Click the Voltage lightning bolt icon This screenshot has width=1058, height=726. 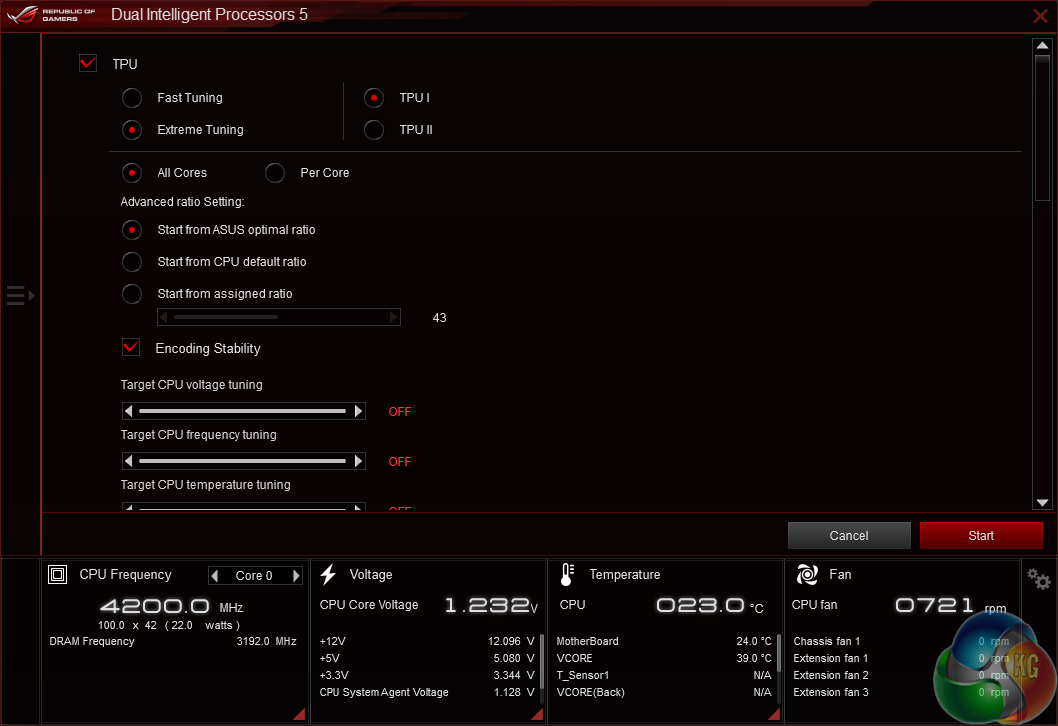328,574
